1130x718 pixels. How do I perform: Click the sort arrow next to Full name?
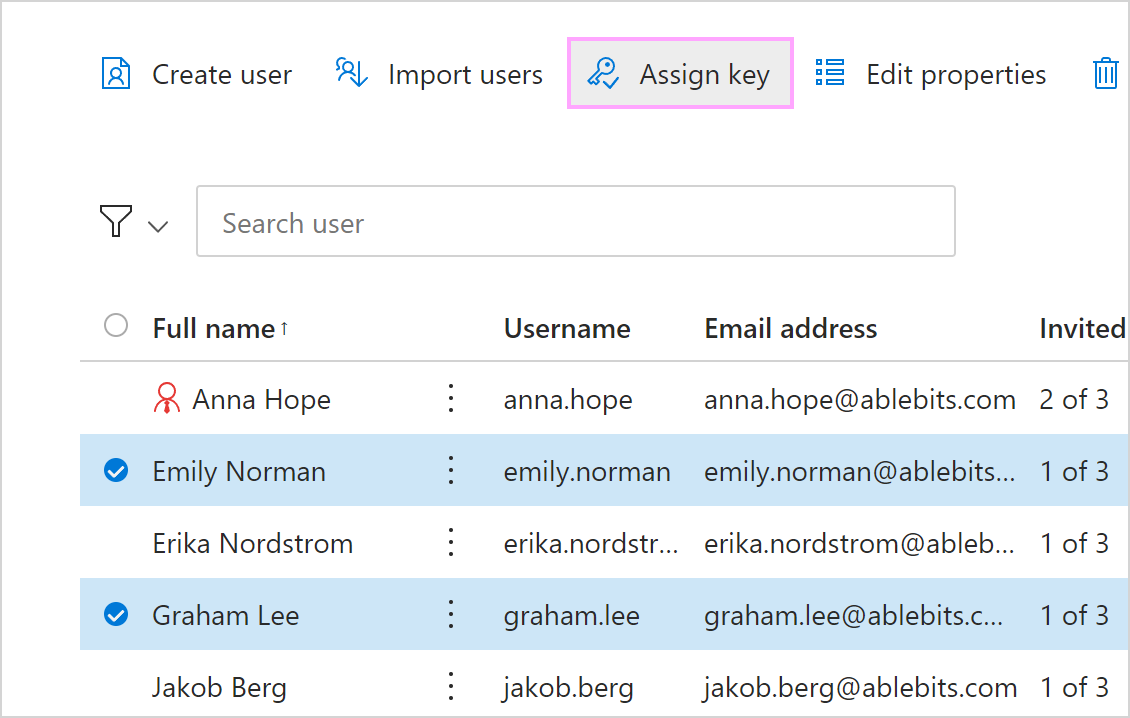(x=285, y=329)
